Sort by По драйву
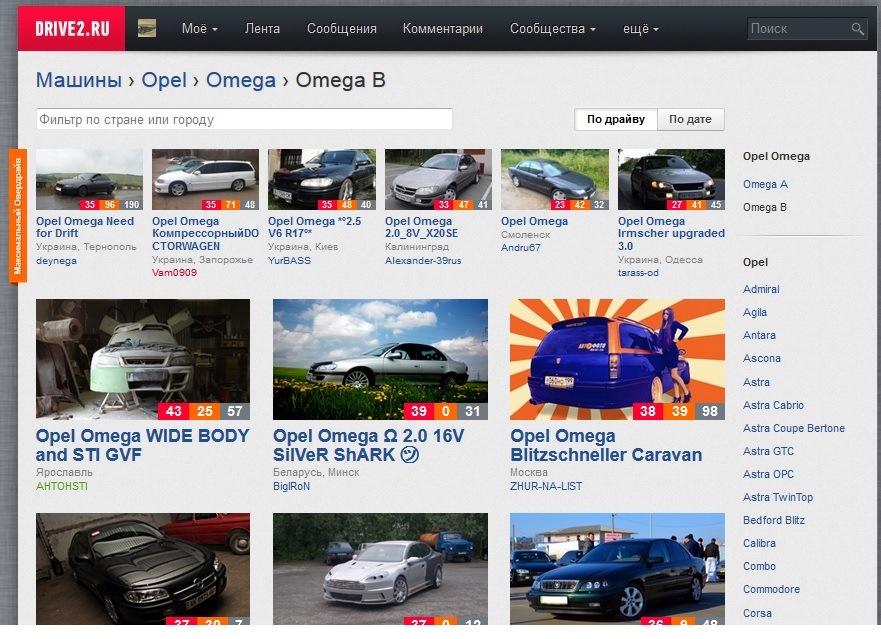This screenshot has width=881, height=639. point(616,119)
